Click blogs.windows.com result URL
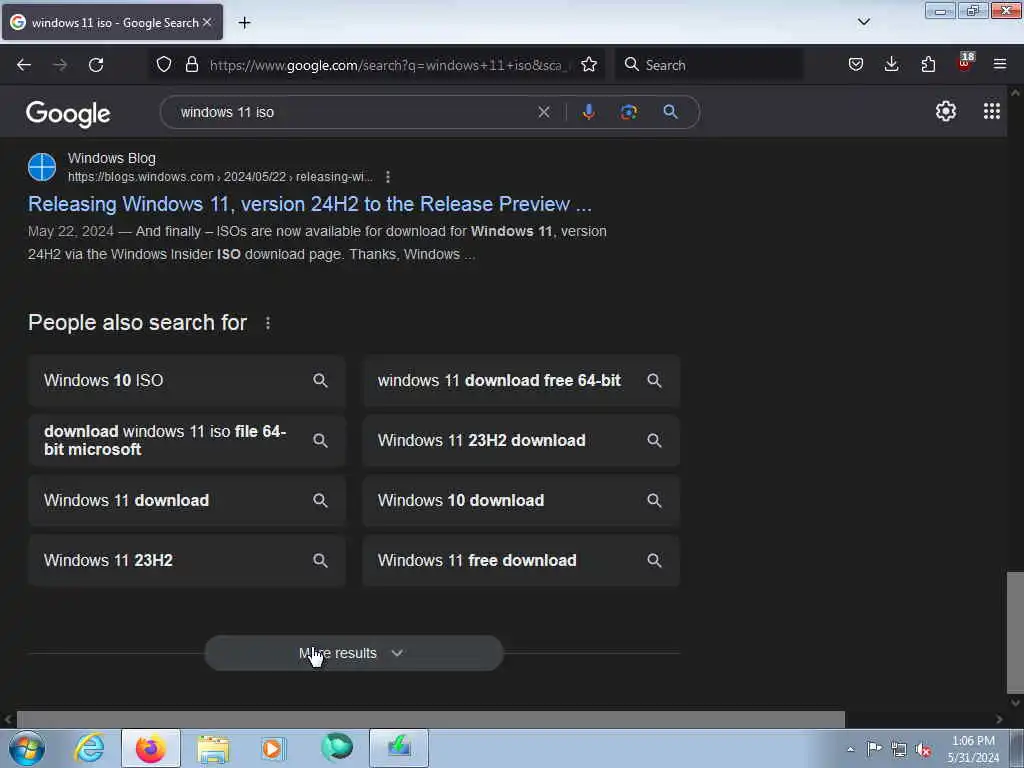Image resolution: width=1024 pixels, height=768 pixels. point(220,177)
